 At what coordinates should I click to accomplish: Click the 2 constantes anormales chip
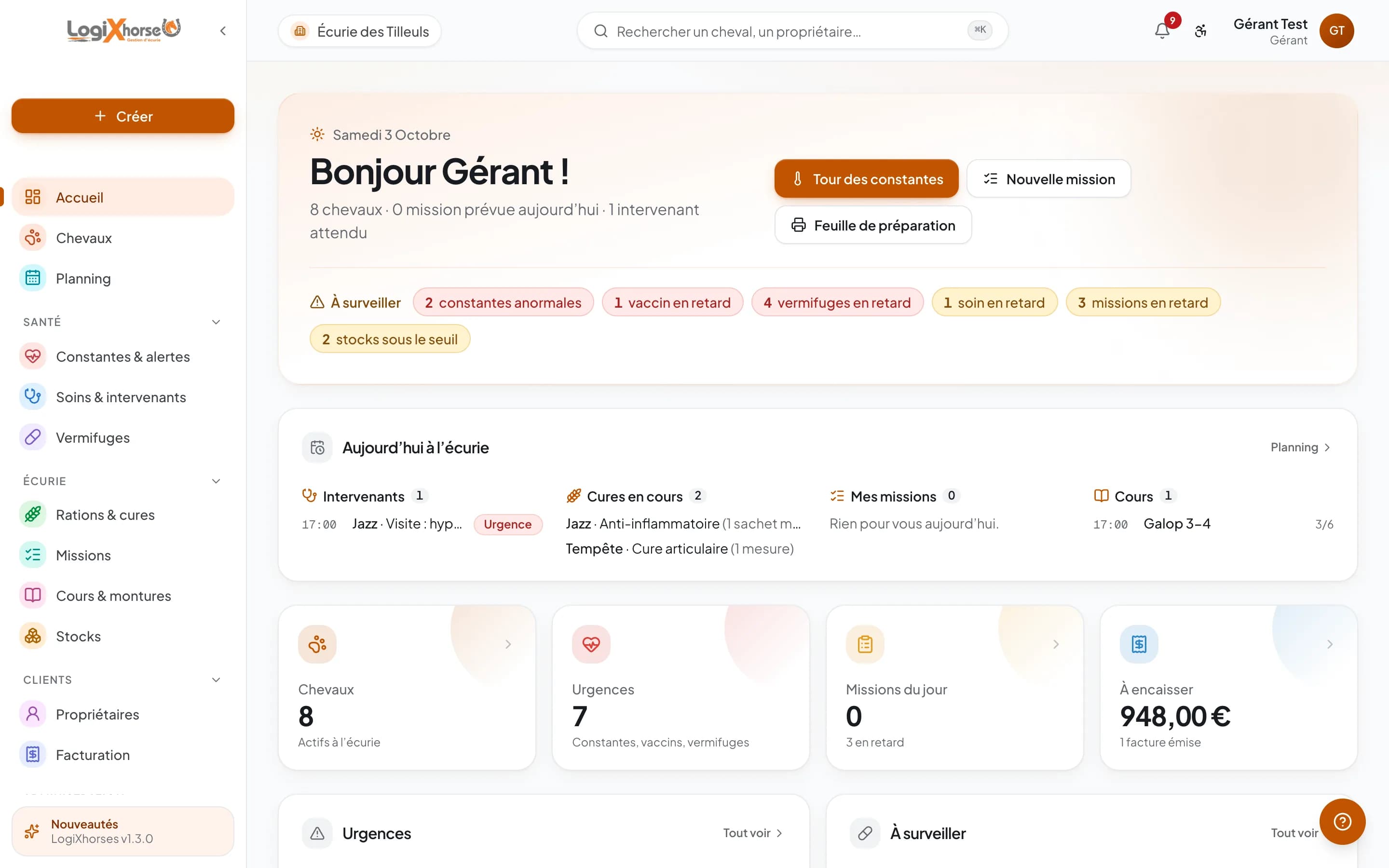click(504, 302)
